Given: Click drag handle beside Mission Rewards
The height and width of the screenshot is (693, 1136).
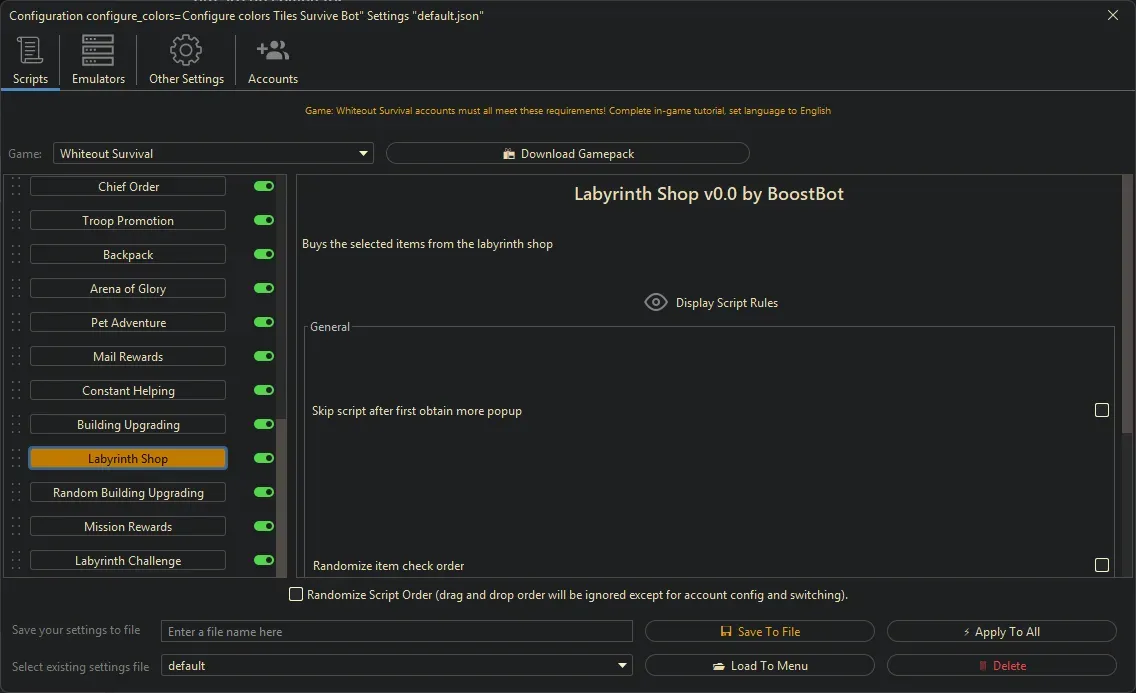Looking at the screenshot, I should pyautogui.click(x=16, y=527).
